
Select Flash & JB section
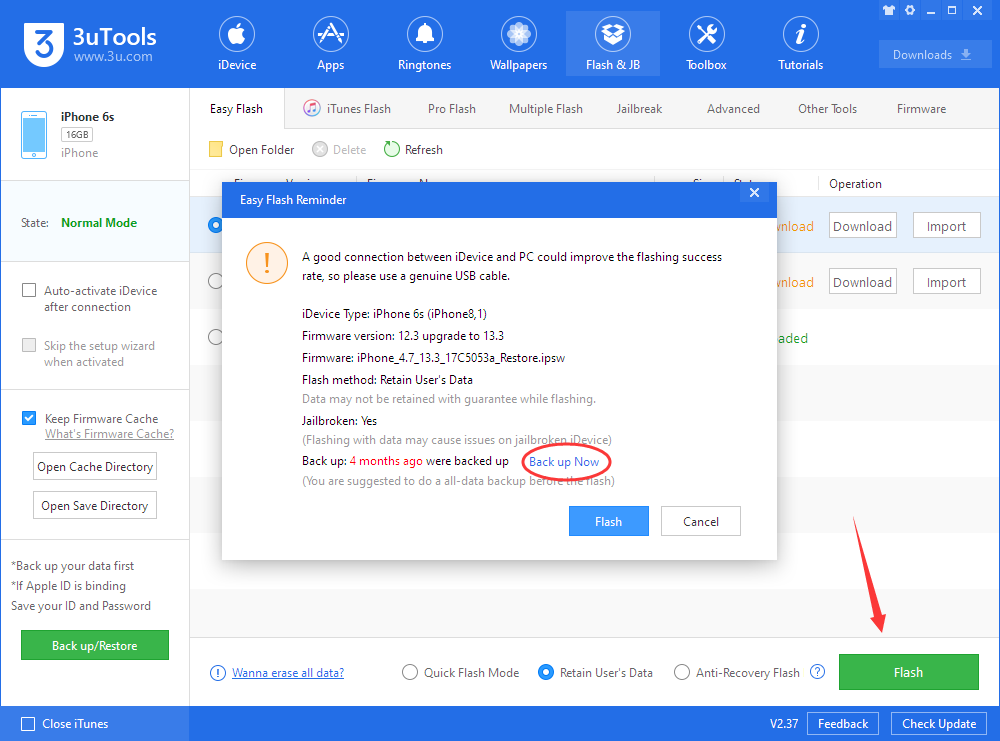coord(613,44)
